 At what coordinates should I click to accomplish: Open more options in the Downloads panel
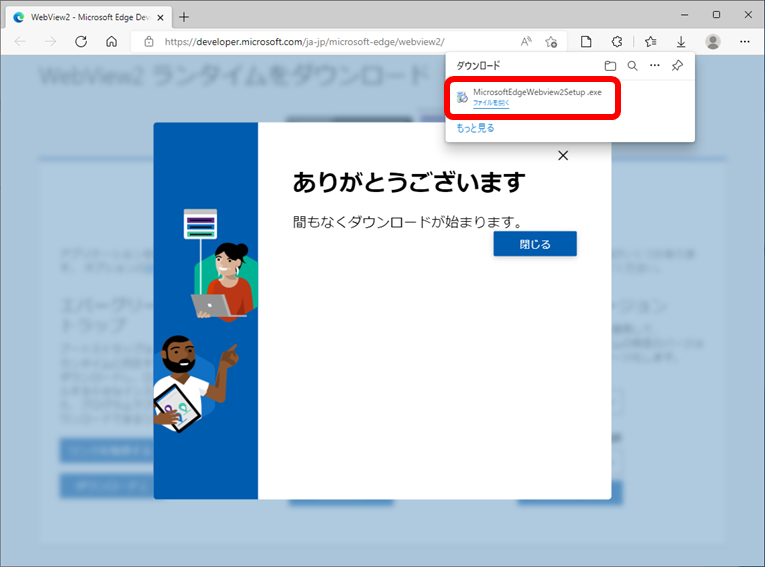coord(655,65)
